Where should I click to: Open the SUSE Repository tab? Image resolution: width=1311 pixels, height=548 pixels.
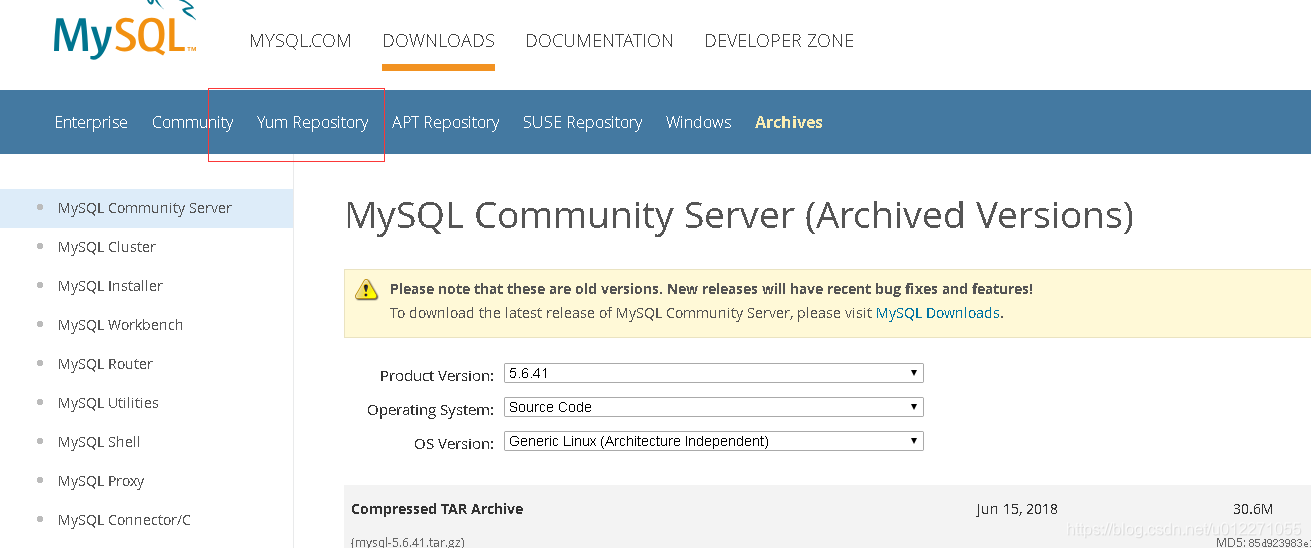pos(582,122)
